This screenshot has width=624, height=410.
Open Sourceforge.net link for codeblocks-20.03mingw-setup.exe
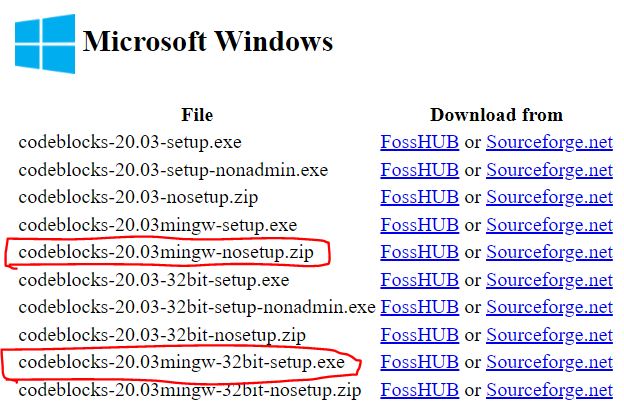coord(549,225)
